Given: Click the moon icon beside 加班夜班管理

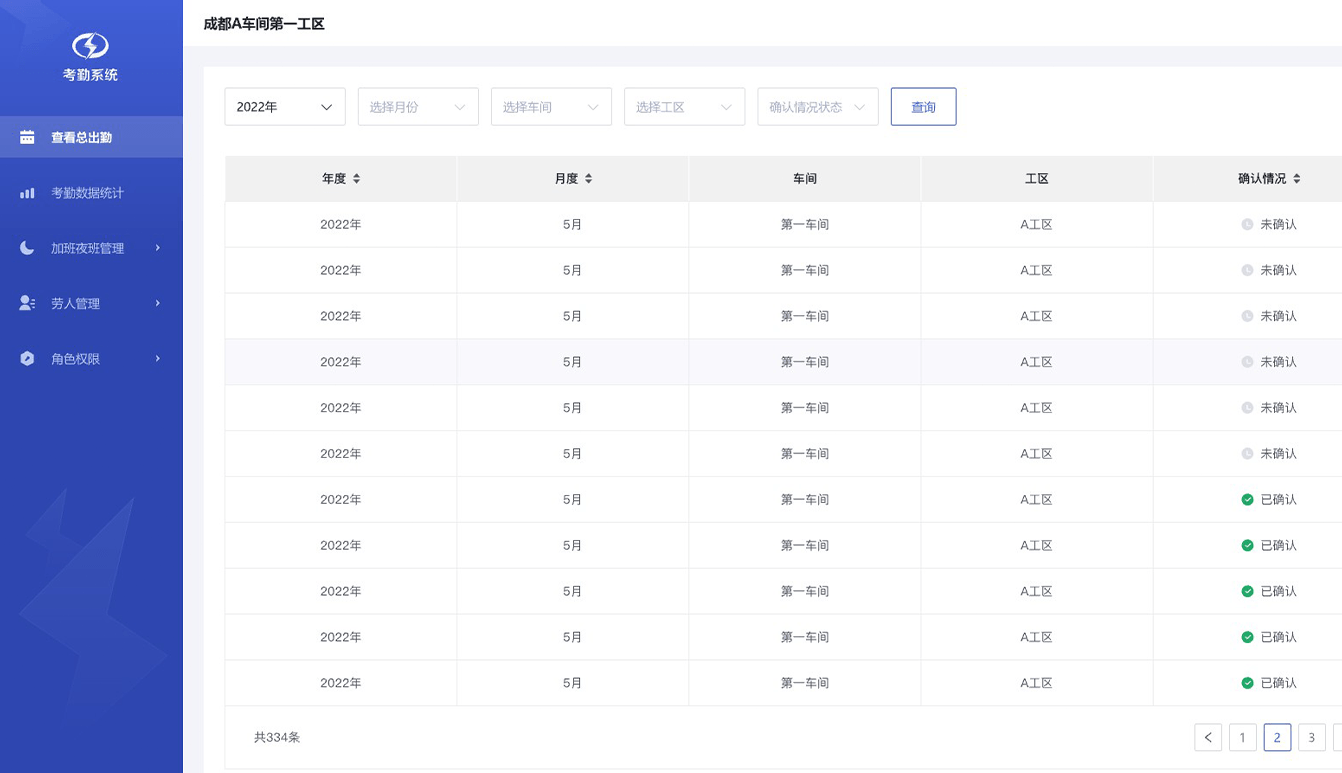Looking at the screenshot, I should pyautogui.click(x=27, y=248).
